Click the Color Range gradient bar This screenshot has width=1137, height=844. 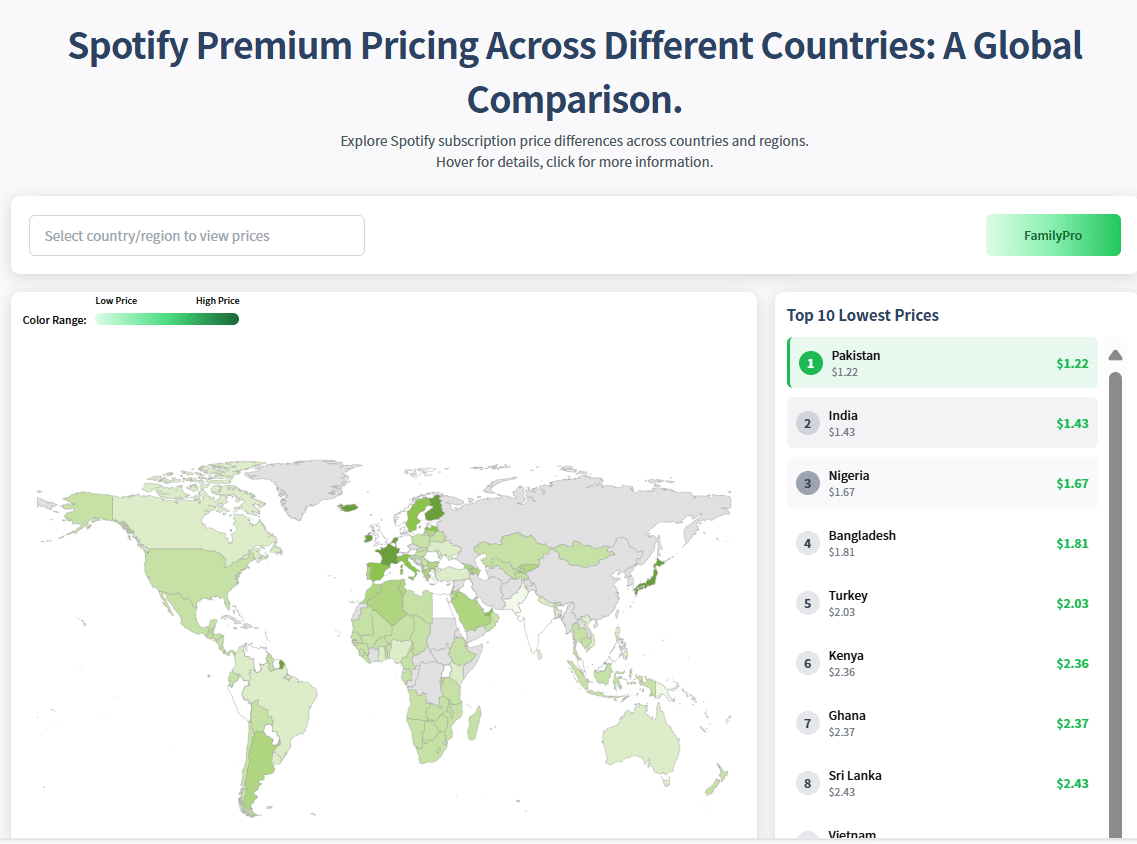pyautogui.click(x=166, y=318)
